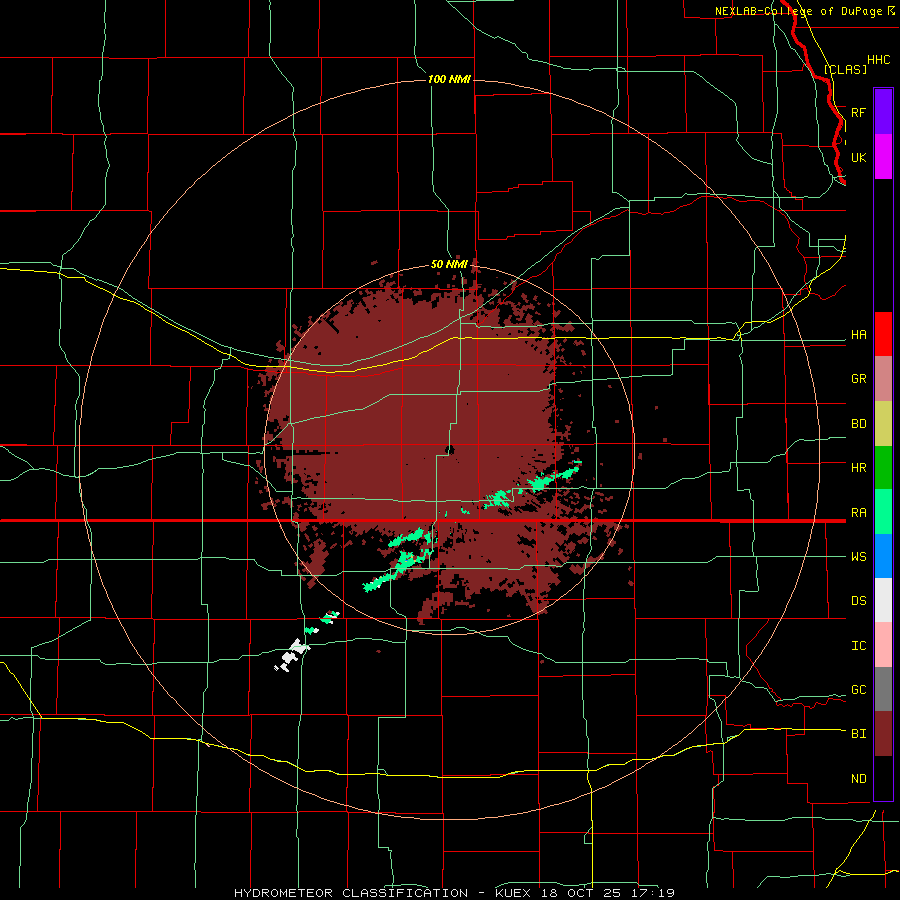Image resolution: width=900 pixels, height=900 pixels.
Task: Click the HYDROMETEOR CLASSIFICATION title text
Action: (x=351, y=893)
